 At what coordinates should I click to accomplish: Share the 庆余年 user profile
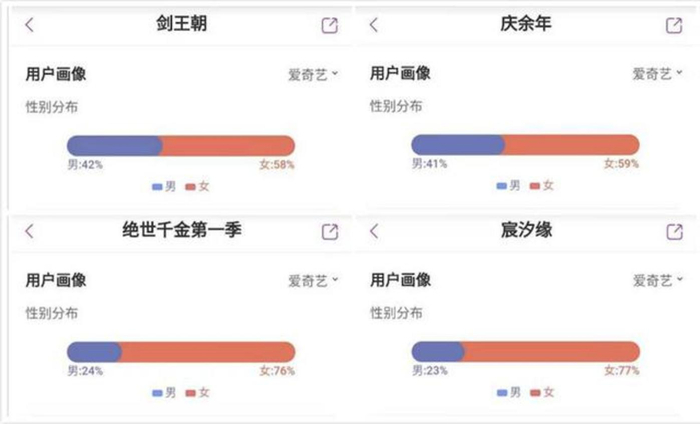point(674,25)
